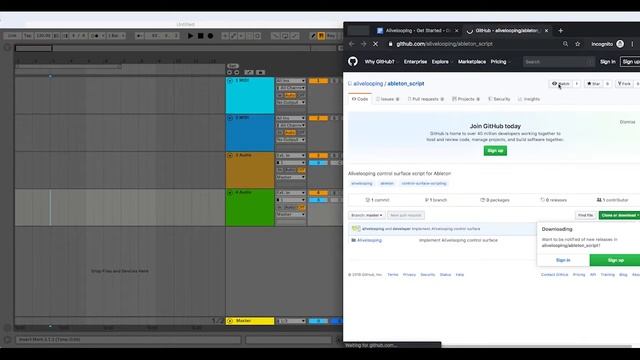Start playback with Ableton's Play button
Image resolution: width=640 pixels, height=360 pixels.
(x=190, y=36)
